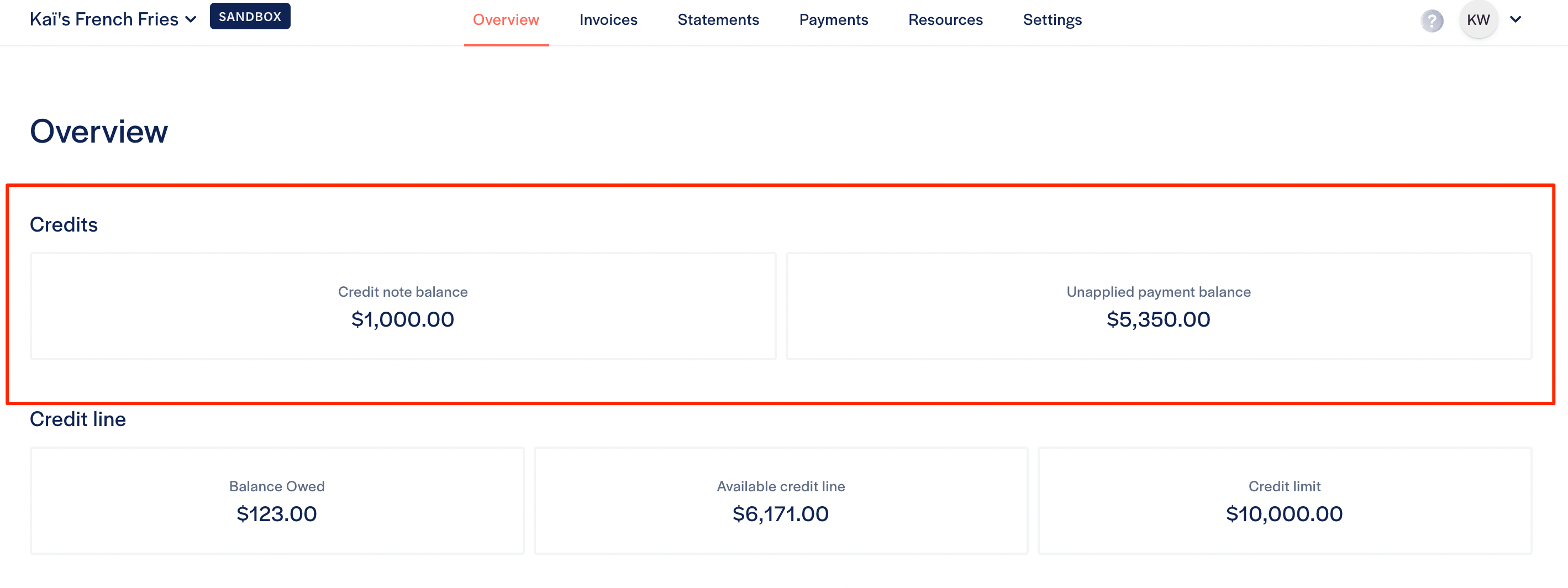1568x588 pixels.
Task: Open the Statements tab
Action: click(718, 20)
